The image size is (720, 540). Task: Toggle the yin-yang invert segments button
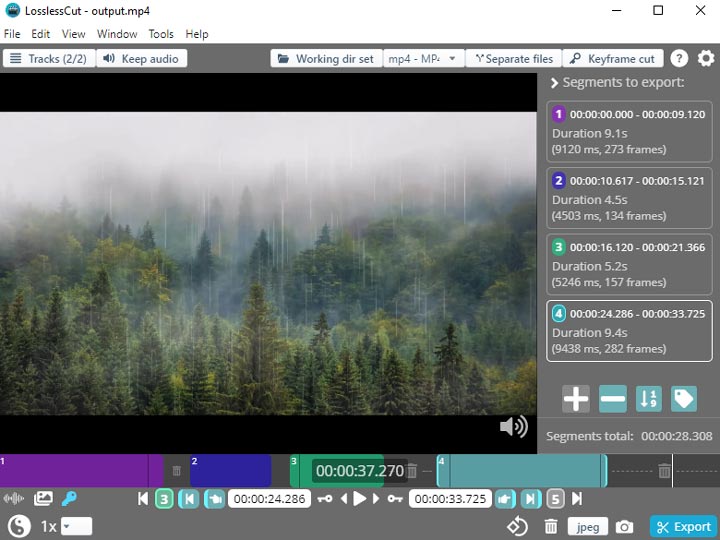click(x=19, y=526)
